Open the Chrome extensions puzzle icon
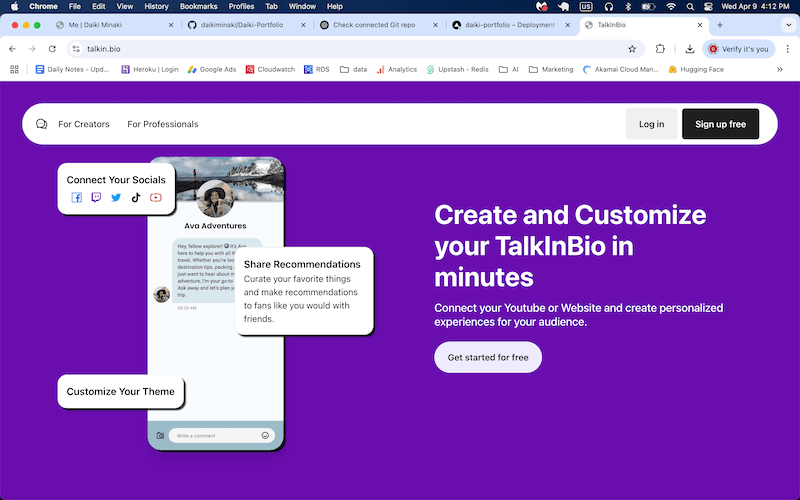Viewport: 800px width, 500px height. (x=660, y=49)
